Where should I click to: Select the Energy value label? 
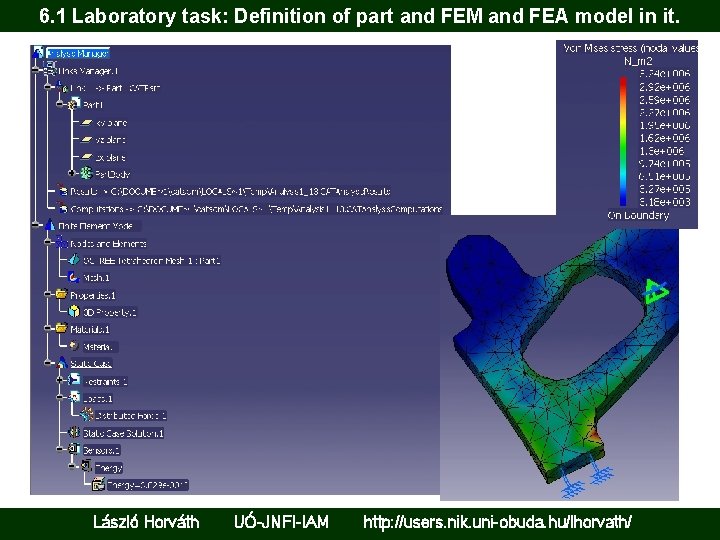[147, 484]
